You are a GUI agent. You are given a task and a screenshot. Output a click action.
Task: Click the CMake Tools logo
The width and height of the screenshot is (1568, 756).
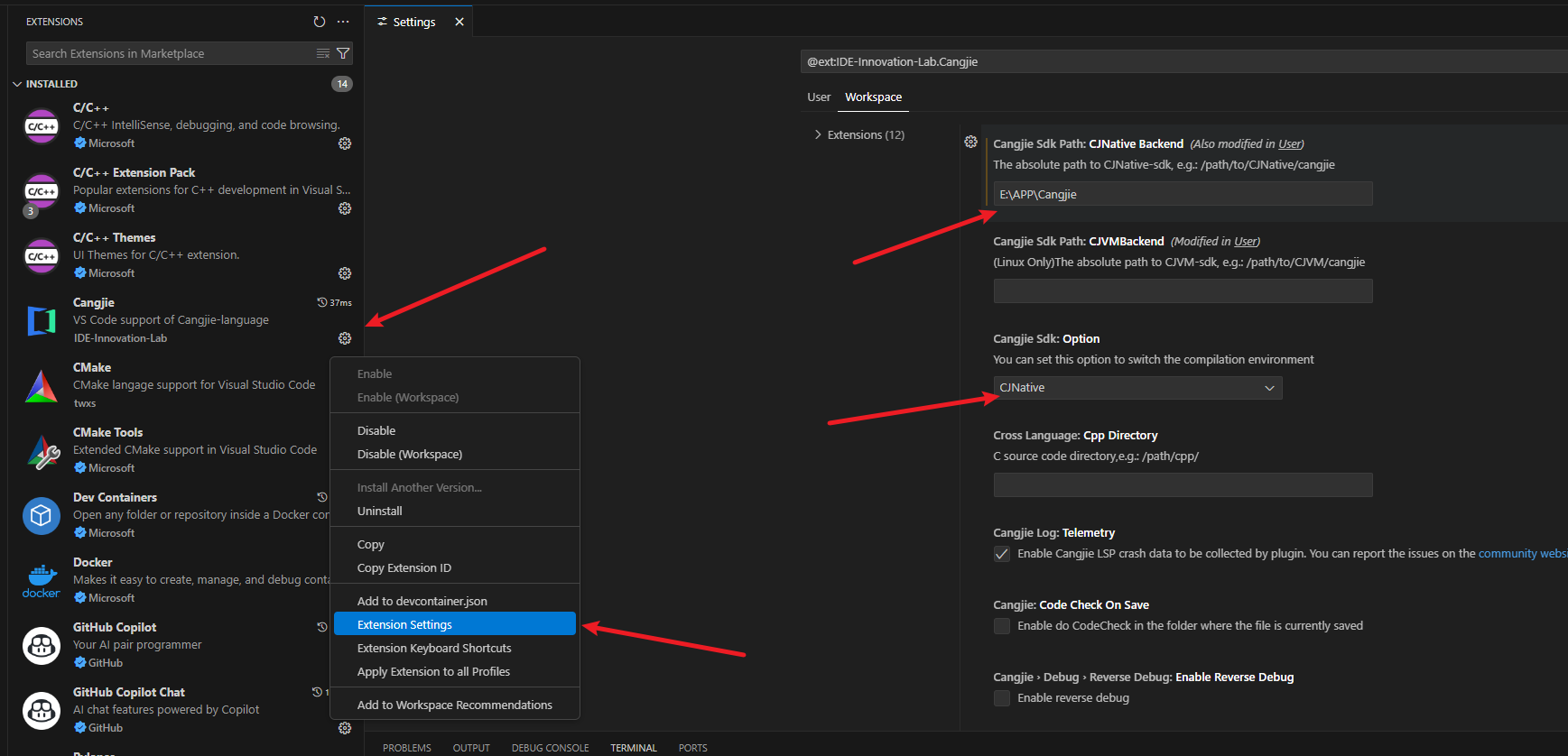click(42, 451)
